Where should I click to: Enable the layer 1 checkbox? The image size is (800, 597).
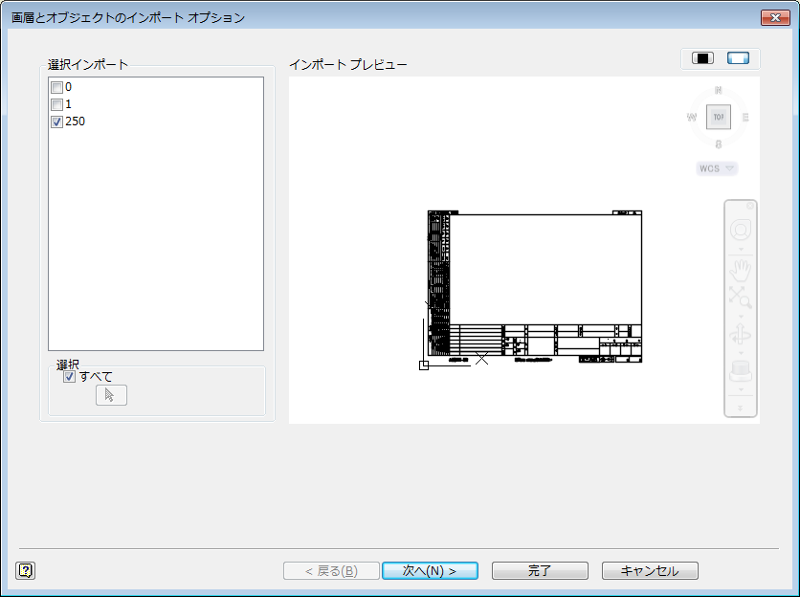pyautogui.click(x=57, y=103)
